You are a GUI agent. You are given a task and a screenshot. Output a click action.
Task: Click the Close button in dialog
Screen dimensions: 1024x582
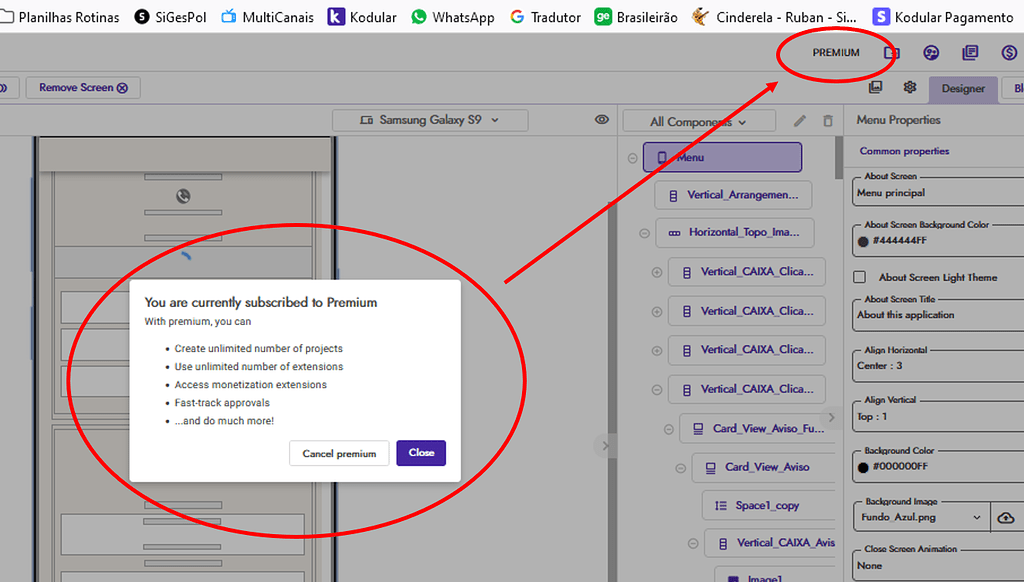pos(421,453)
